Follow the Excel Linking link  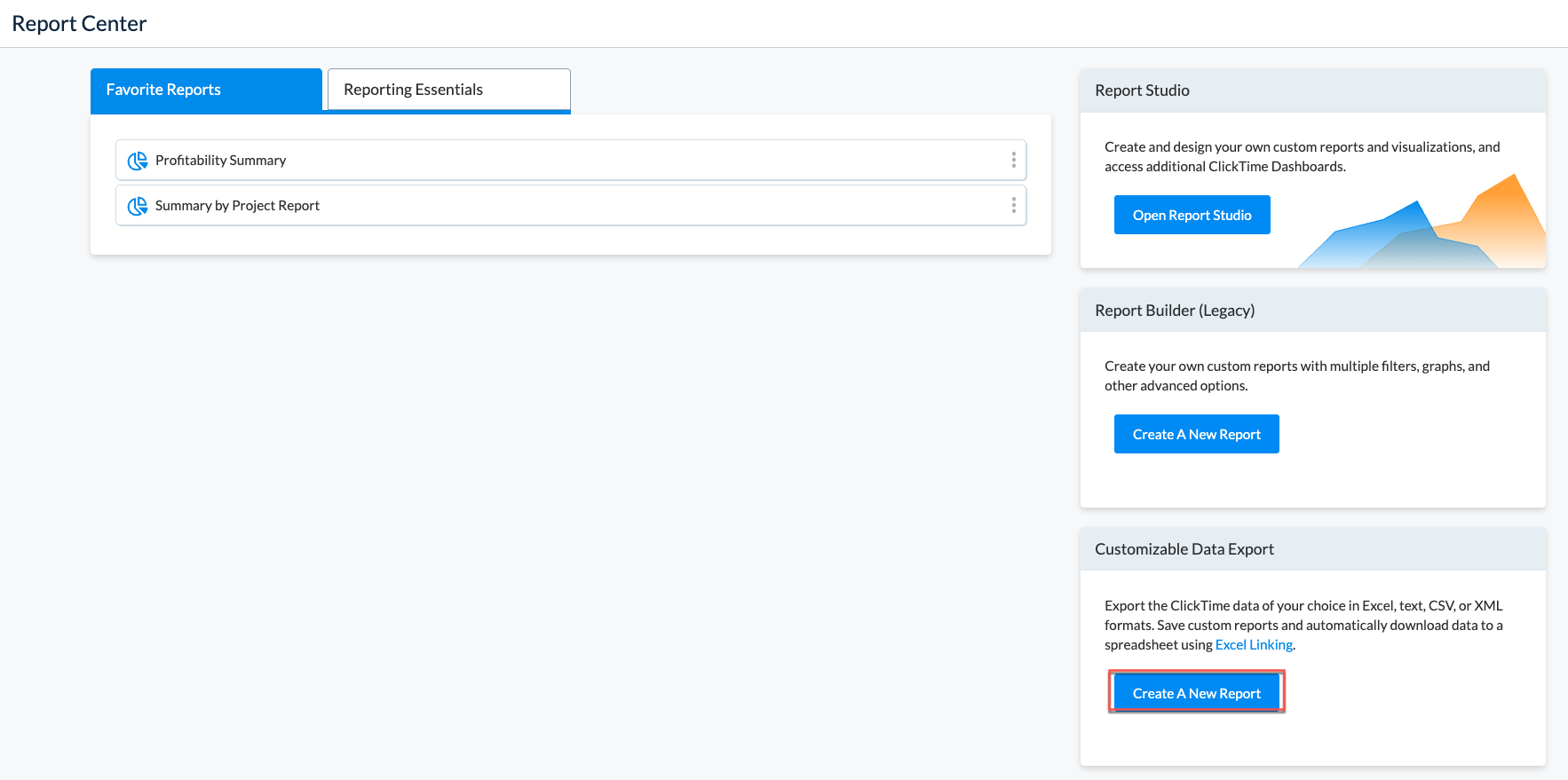tap(1254, 645)
